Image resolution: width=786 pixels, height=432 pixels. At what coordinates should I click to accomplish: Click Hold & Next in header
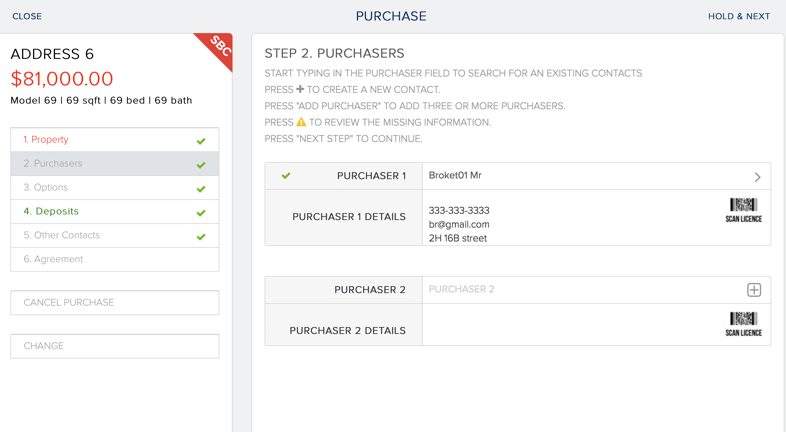tap(738, 16)
